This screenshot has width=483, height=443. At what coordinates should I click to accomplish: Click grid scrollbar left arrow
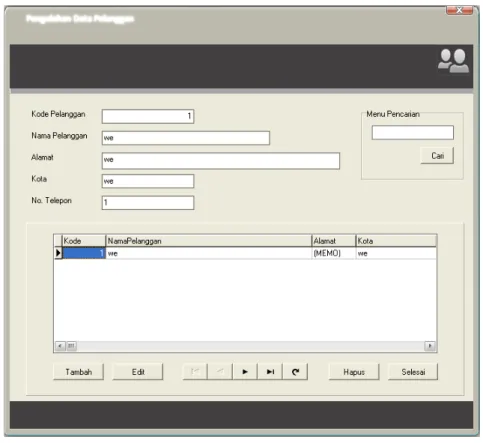[x=60, y=346]
